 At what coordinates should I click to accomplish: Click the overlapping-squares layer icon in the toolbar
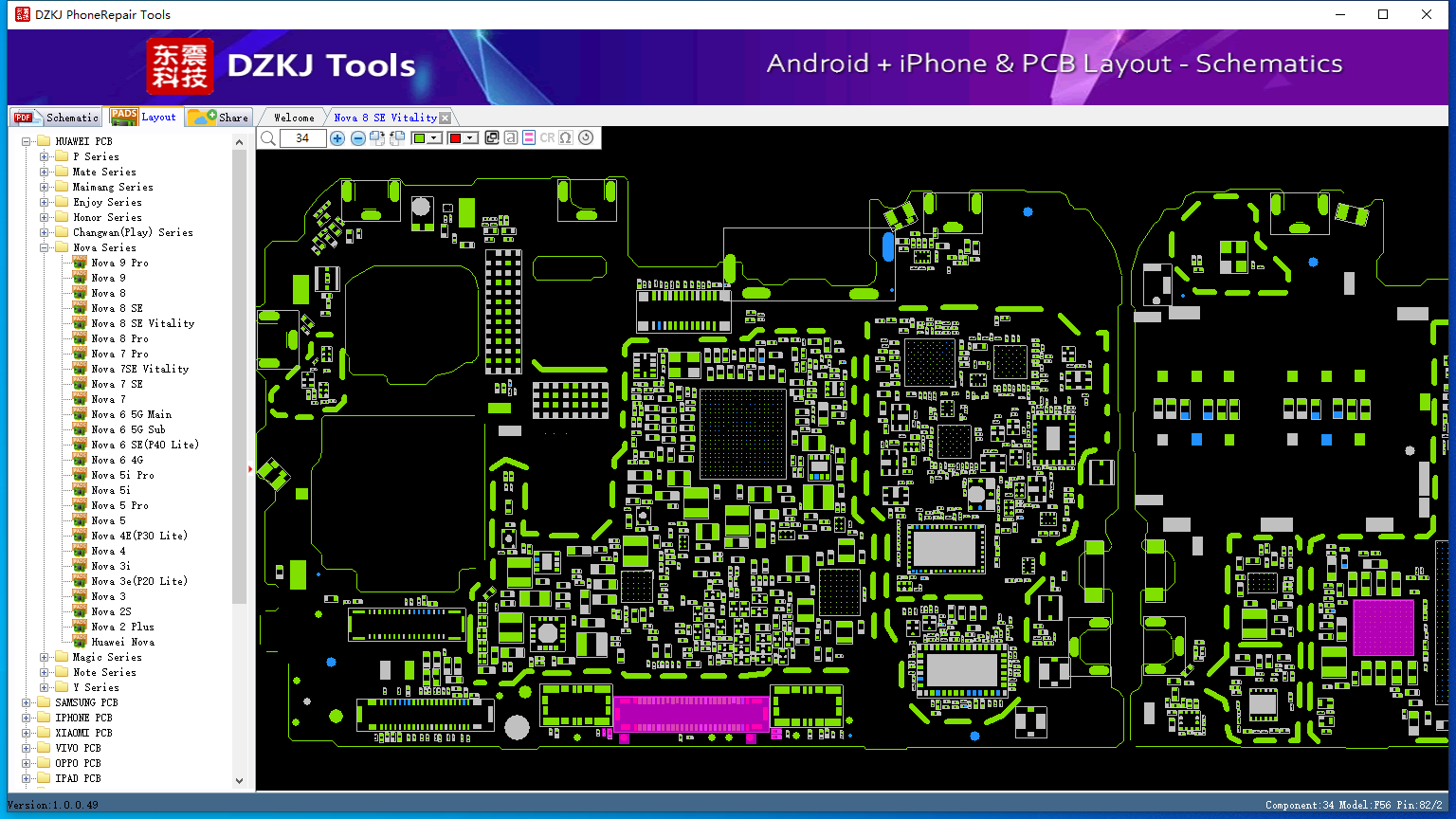coord(492,138)
